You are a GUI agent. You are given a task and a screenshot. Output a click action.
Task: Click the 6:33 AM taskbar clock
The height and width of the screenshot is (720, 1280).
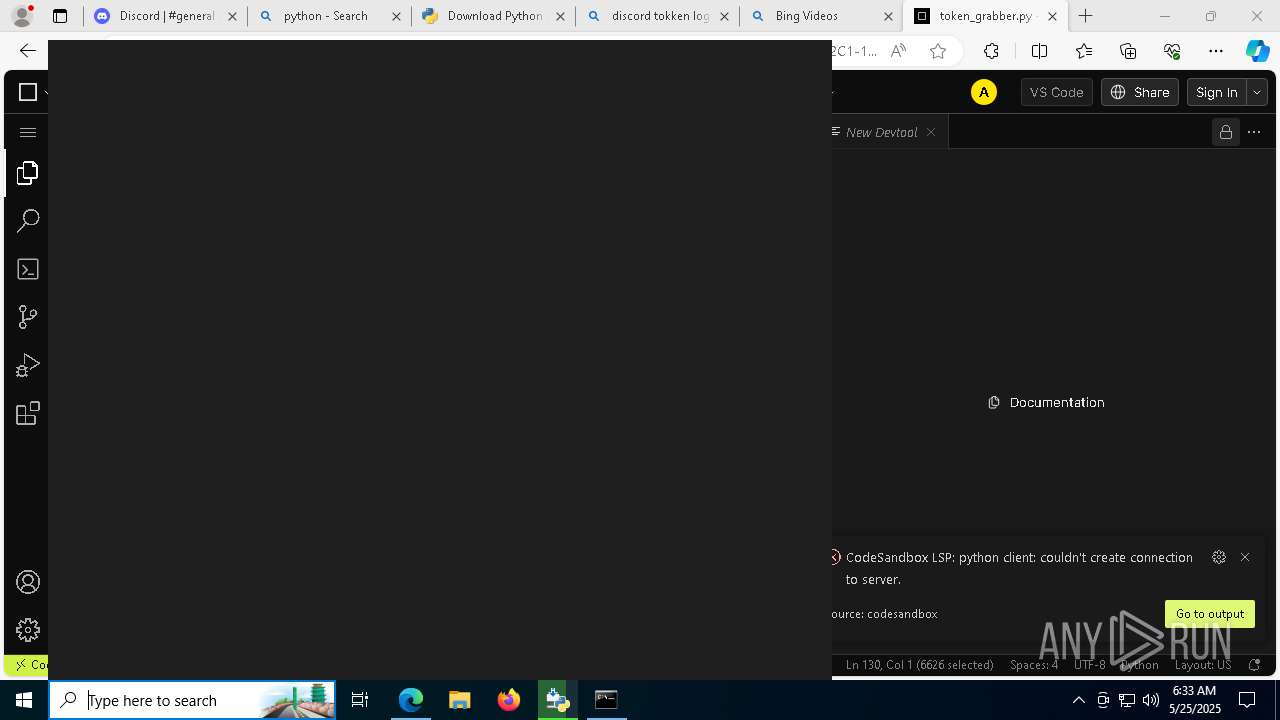[1194, 700]
